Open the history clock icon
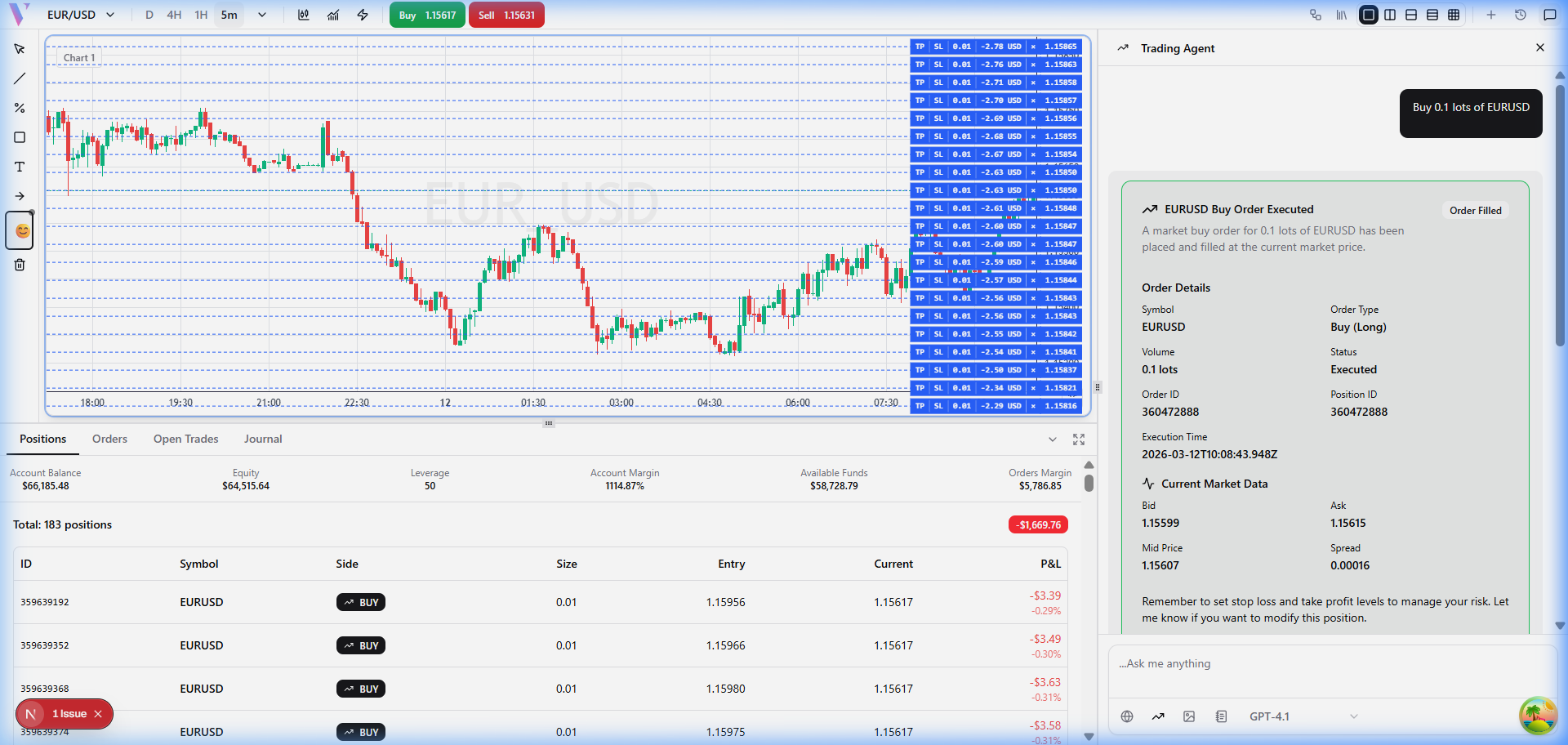 point(1521,15)
